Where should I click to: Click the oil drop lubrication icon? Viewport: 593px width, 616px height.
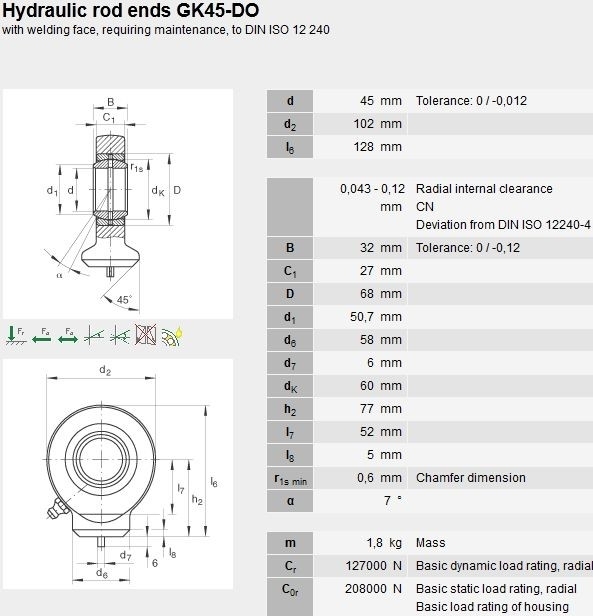pyautogui.click(x=172, y=336)
